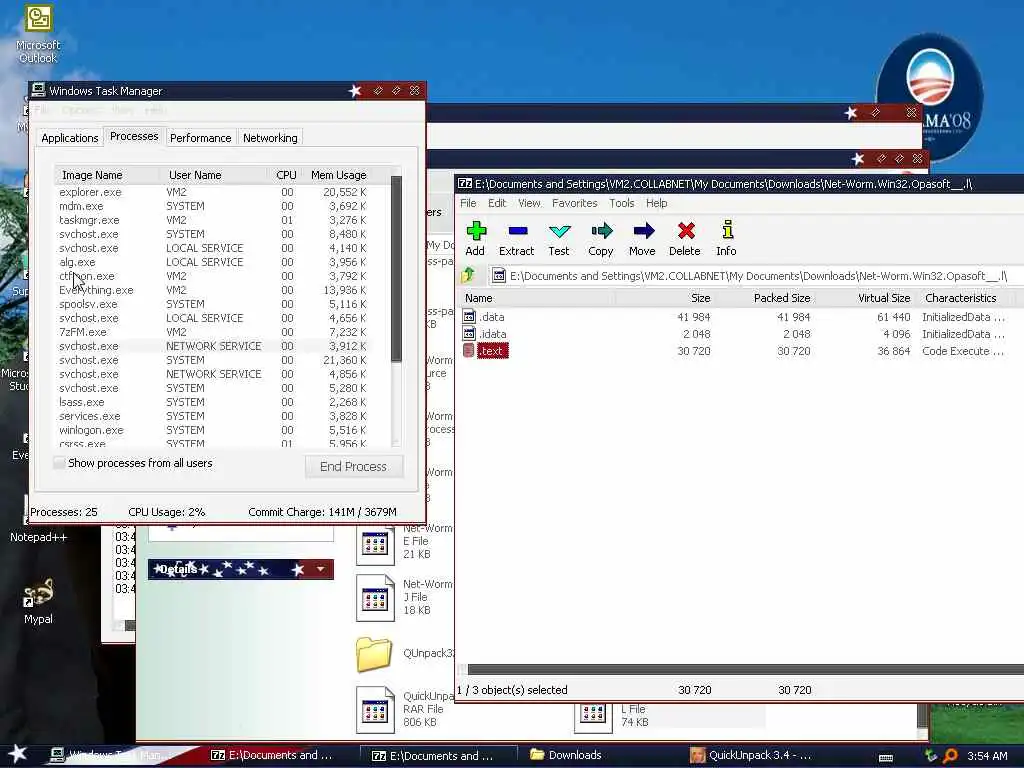The width and height of the screenshot is (1024, 768).
Task: Click the Move toolbar icon
Action: point(643,238)
